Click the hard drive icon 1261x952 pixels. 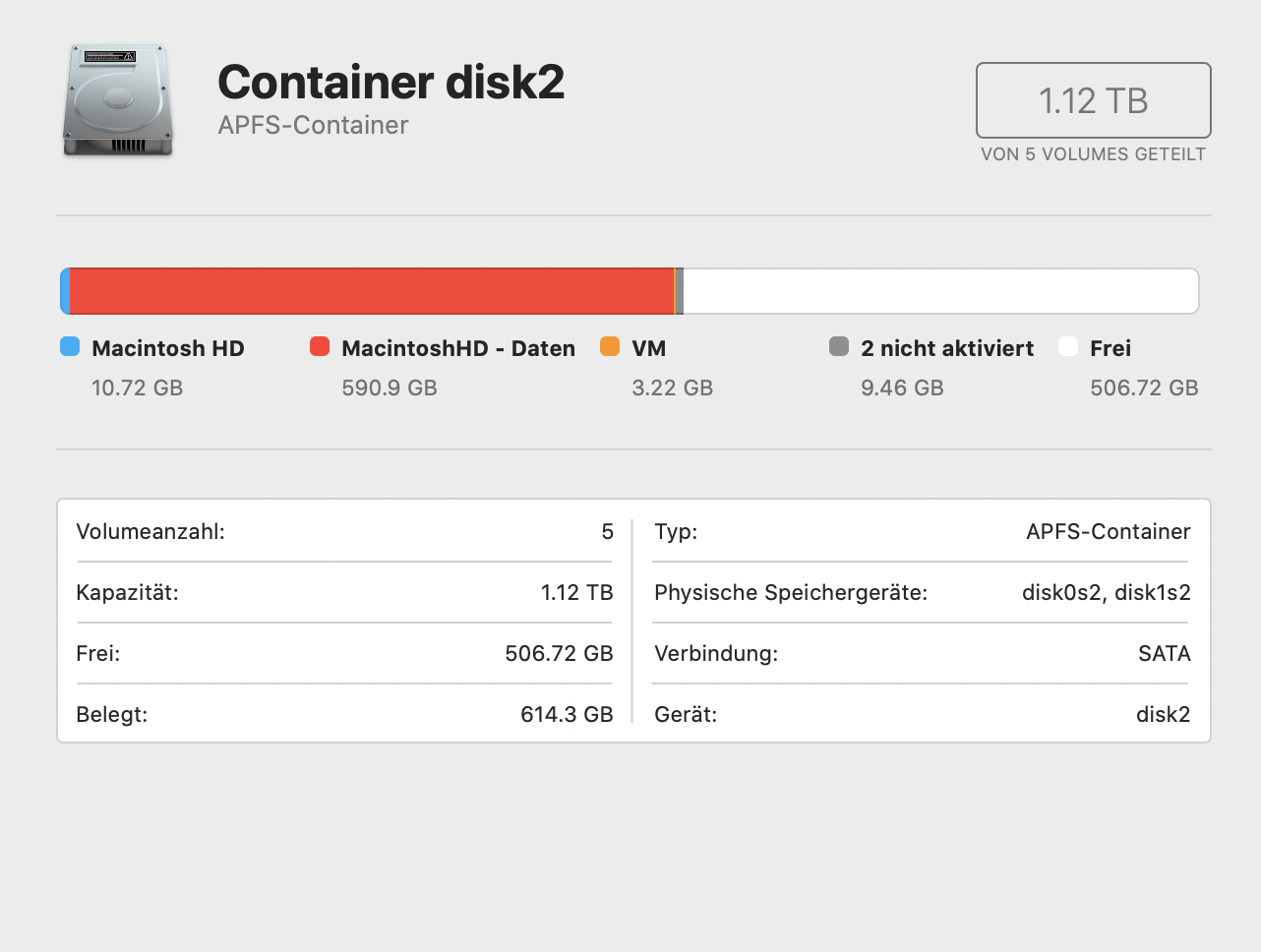tap(118, 100)
